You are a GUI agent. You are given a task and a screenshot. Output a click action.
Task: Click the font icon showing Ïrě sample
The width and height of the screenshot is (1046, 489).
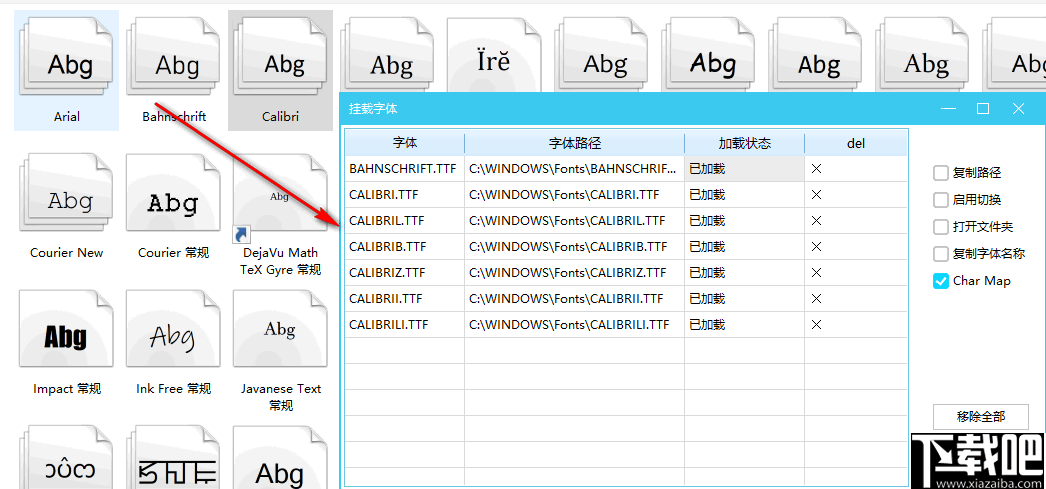click(494, 55)
